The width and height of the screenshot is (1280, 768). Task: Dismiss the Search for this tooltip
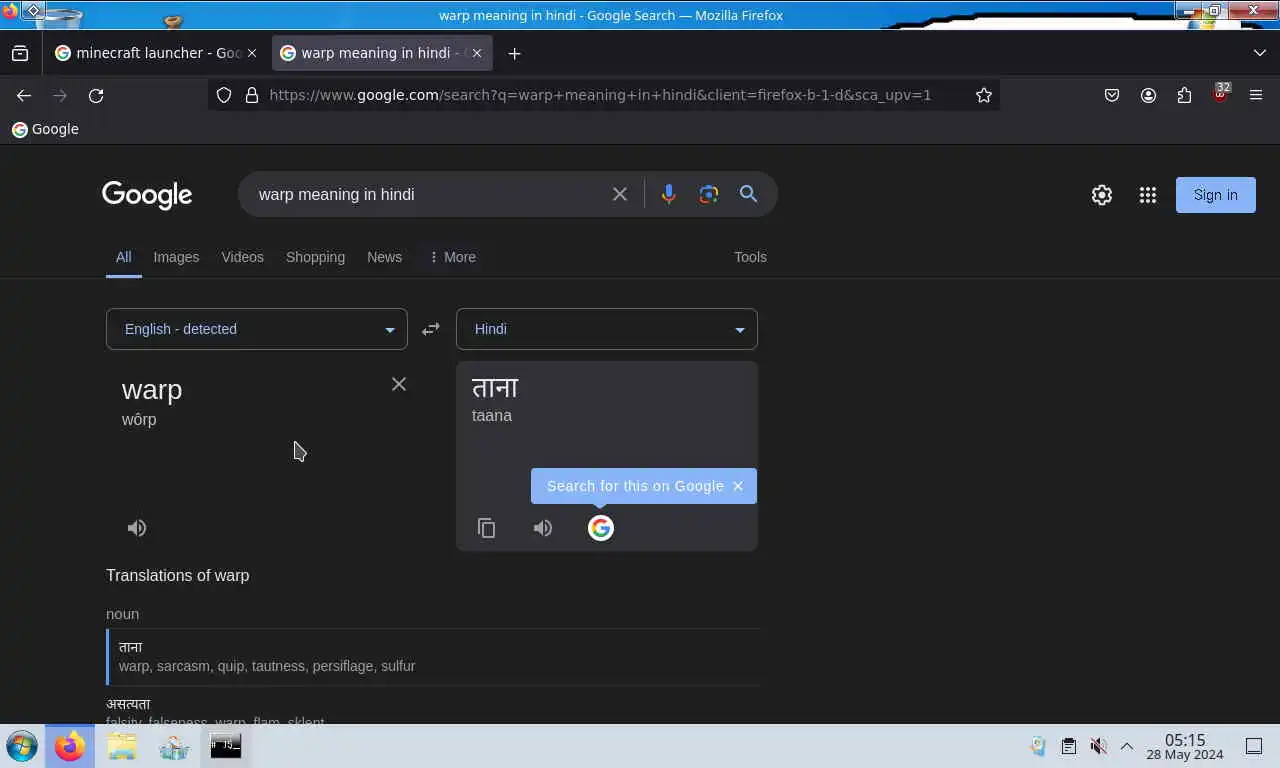[738, 486]
